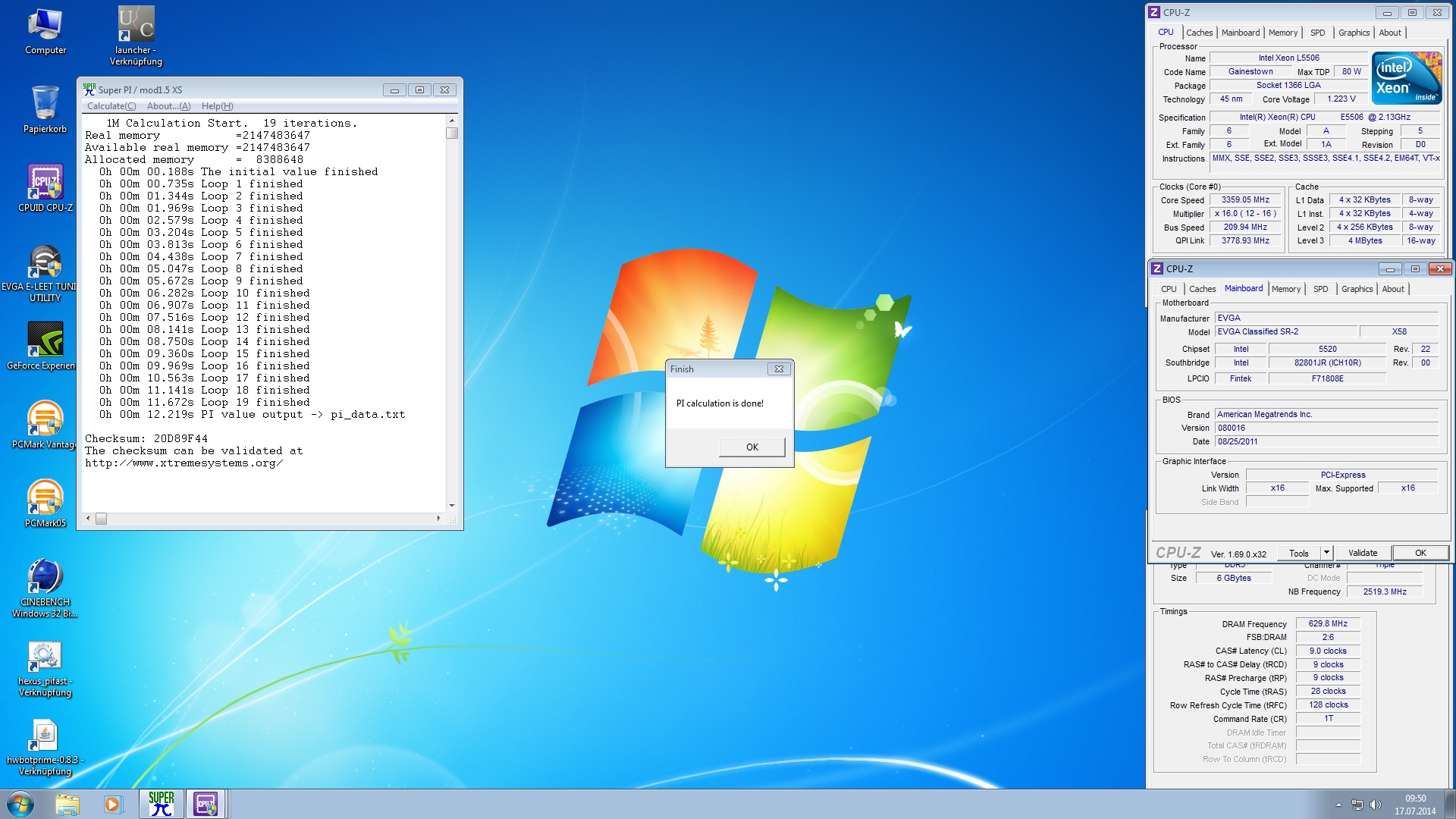The height and width of the screenshot is (819, 1456).
Task: Select Caches tab in Mainboard CPU-Z window
Action: (x=1202, y=289)
